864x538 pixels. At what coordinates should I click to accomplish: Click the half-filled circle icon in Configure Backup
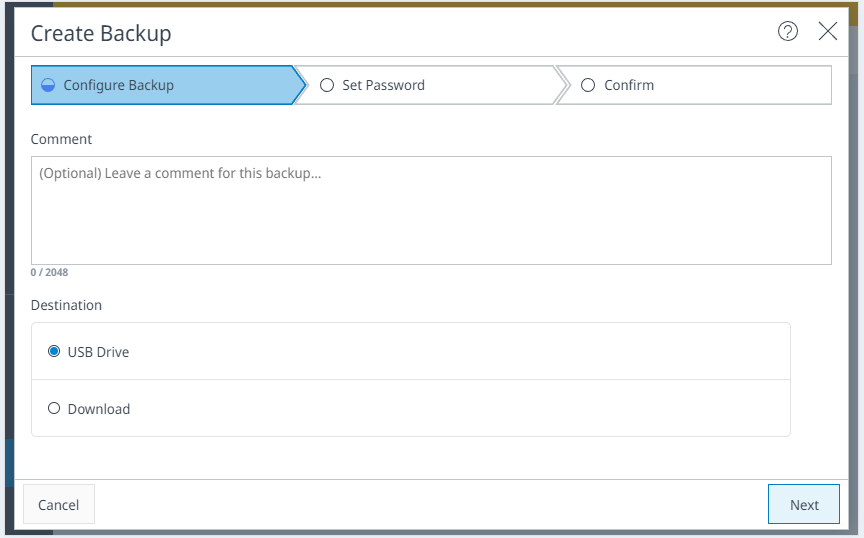(48, 86)
